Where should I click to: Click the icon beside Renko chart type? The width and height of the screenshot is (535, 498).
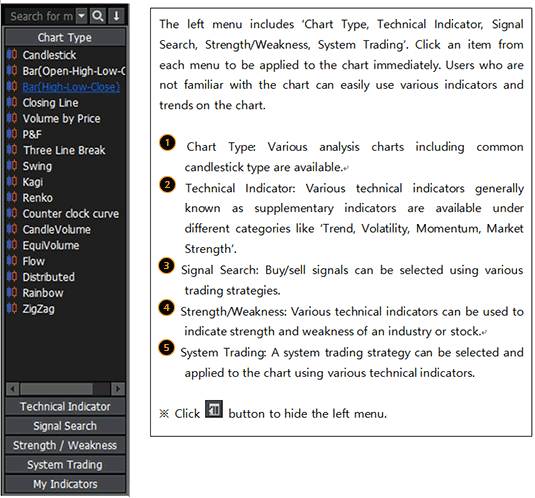(12, 197)
